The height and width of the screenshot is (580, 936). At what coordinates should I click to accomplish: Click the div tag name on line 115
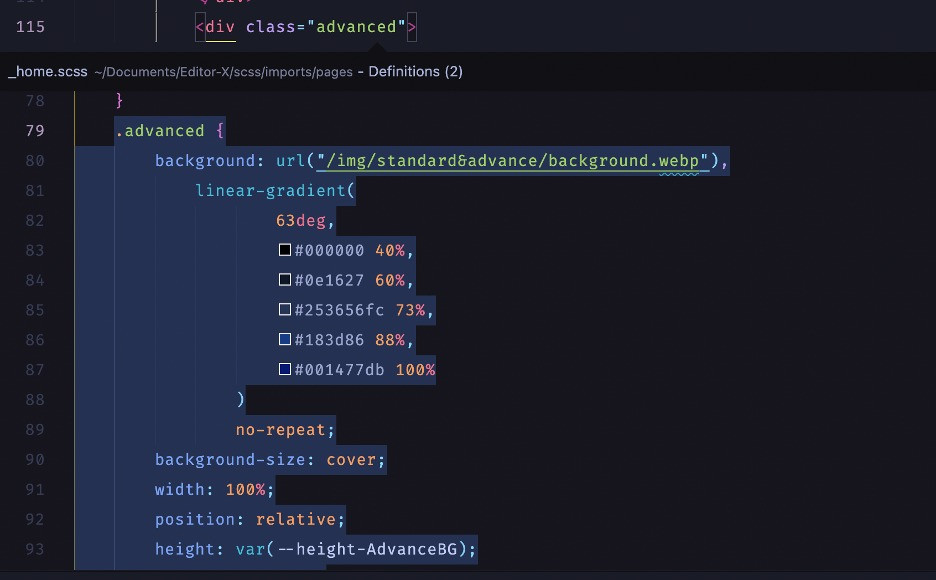pos(220,27)
